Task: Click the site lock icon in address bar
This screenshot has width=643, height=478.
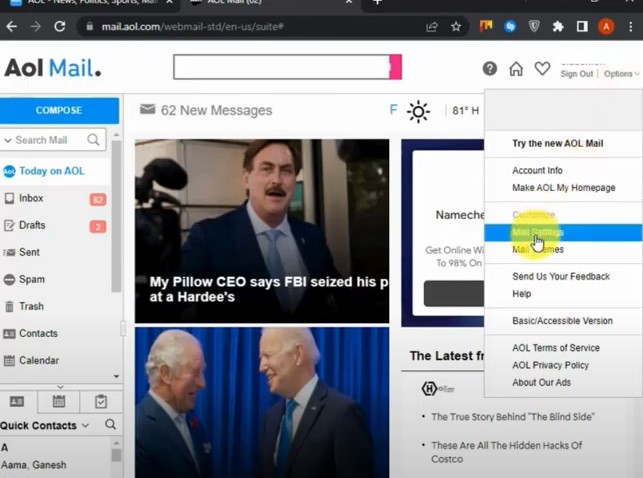Action: 89,27
